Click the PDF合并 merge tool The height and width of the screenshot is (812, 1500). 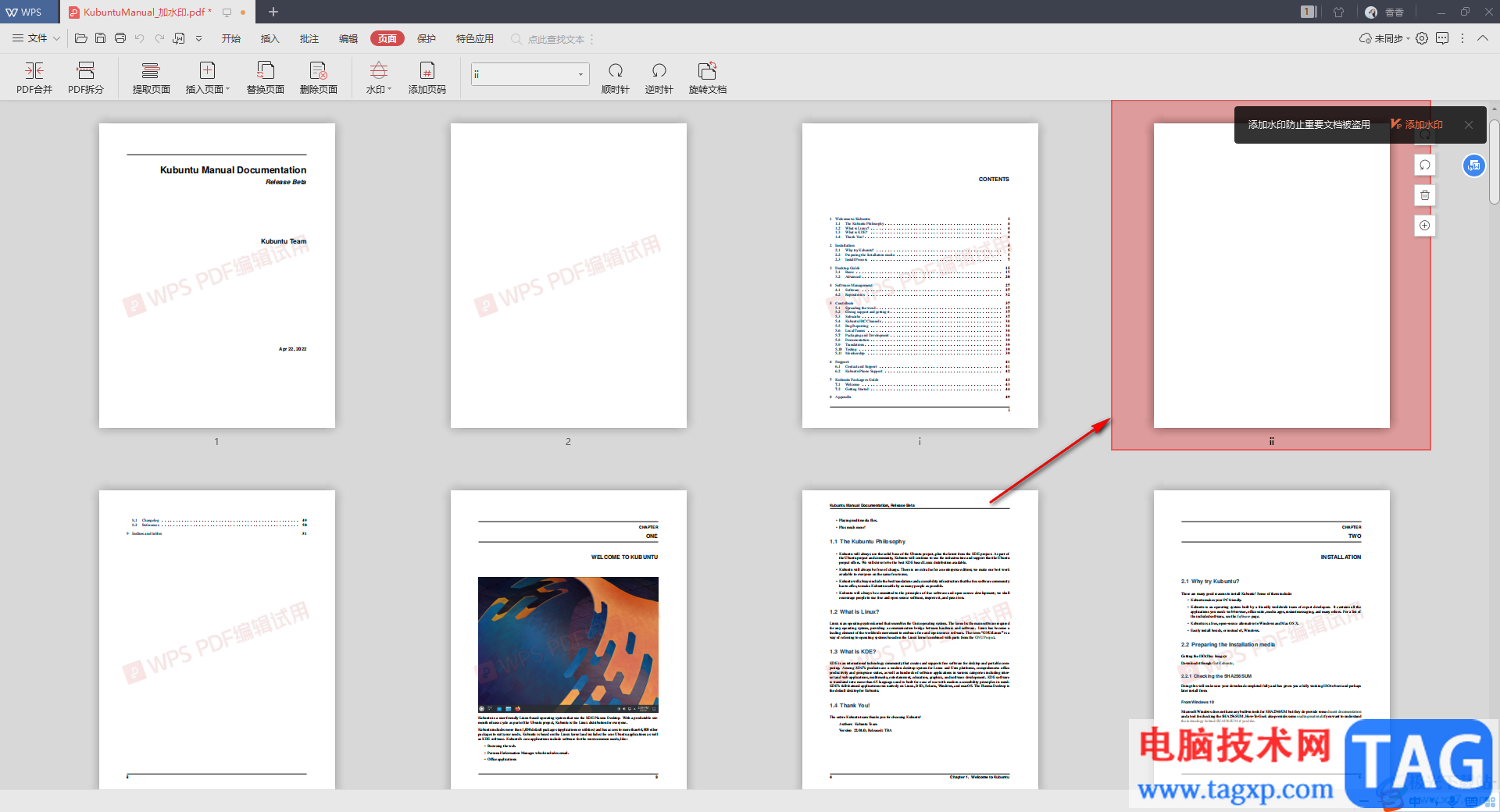(34, 78)
